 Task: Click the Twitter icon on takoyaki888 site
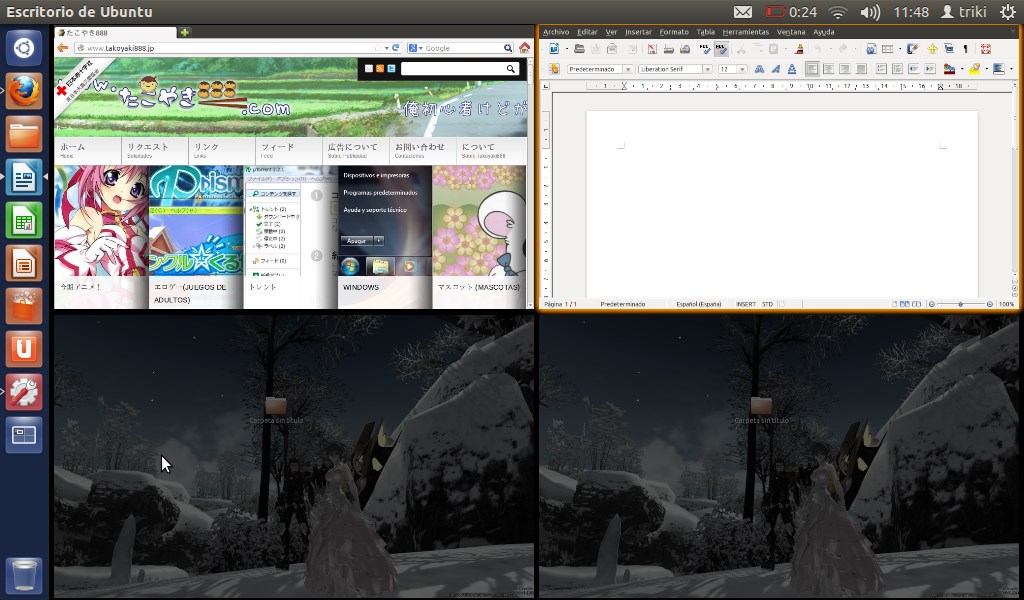coord(391,69)
